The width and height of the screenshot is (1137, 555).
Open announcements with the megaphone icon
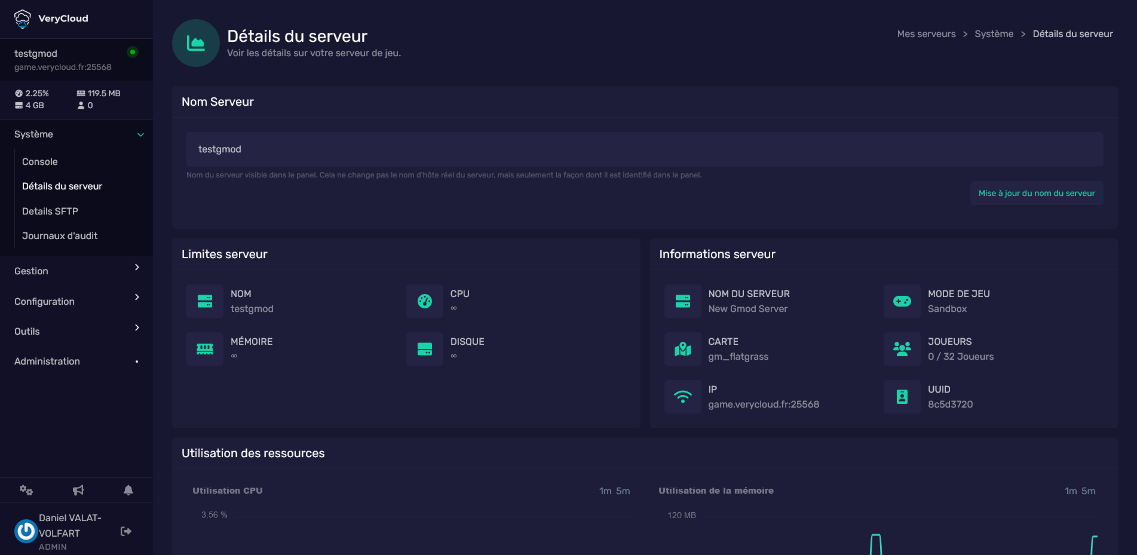[78, 490]
